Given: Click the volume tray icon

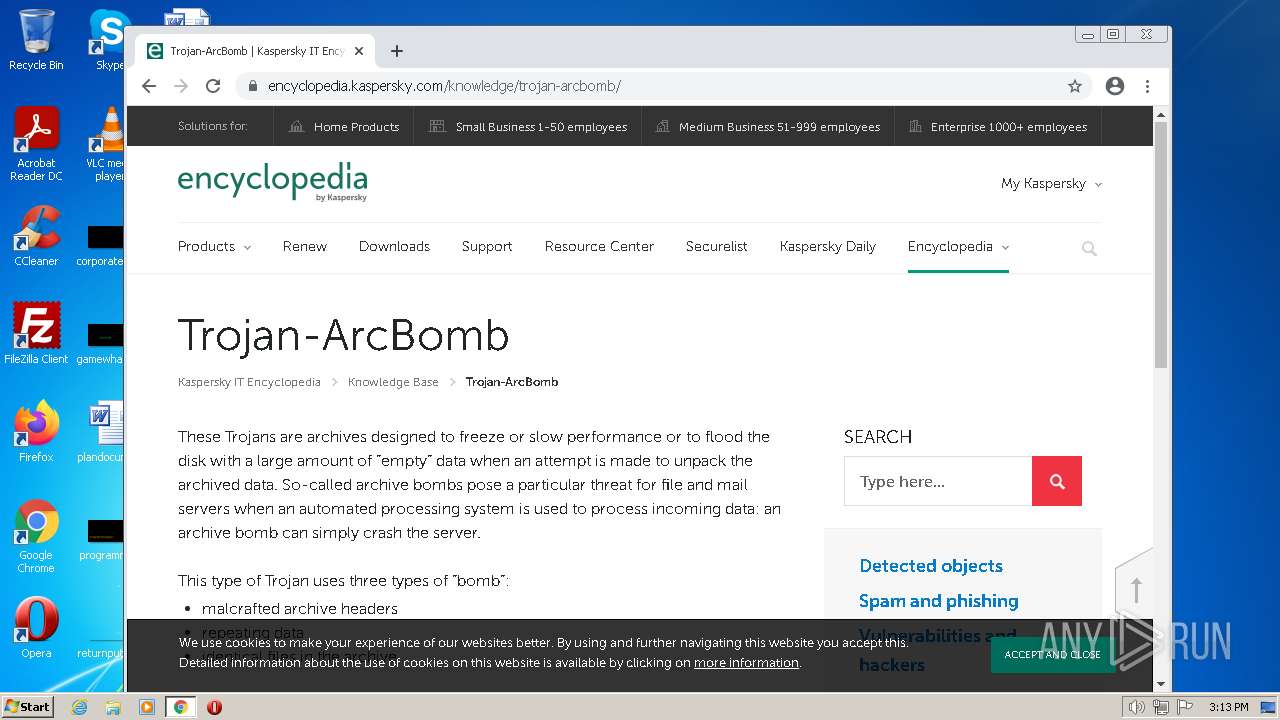Looking at the screenshot, I should [x=1136, y=707].
